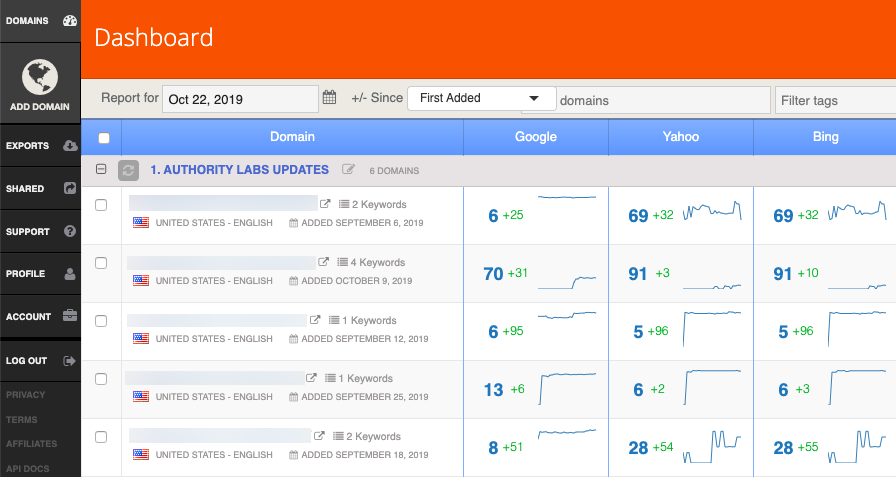
Task: Click Bing rank 28 in September 18 row
Action: pyautogui.click(x=783, y=448)
